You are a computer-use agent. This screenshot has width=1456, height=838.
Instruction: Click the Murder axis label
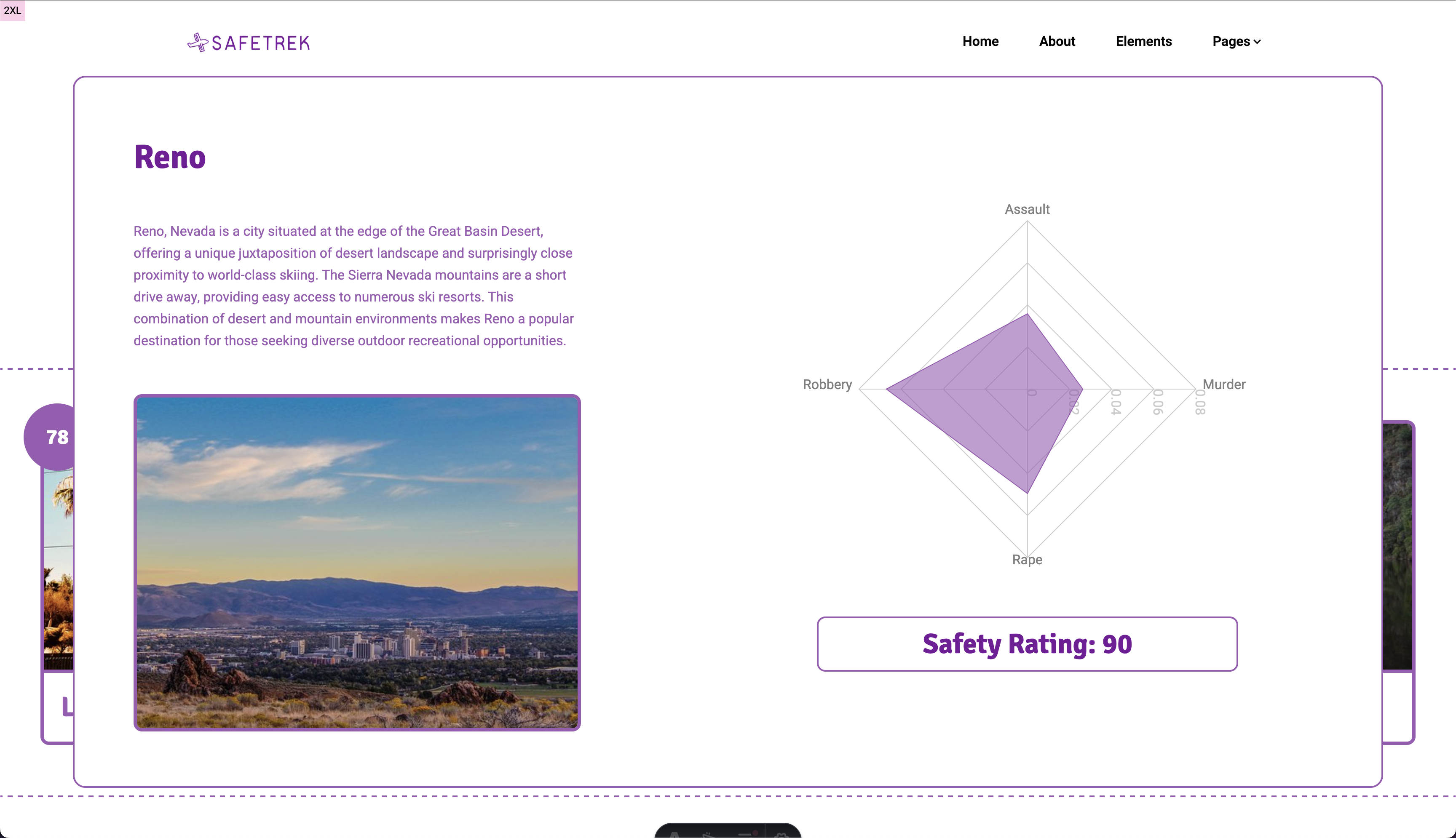pyautogui.click(x=1223, y=384)
